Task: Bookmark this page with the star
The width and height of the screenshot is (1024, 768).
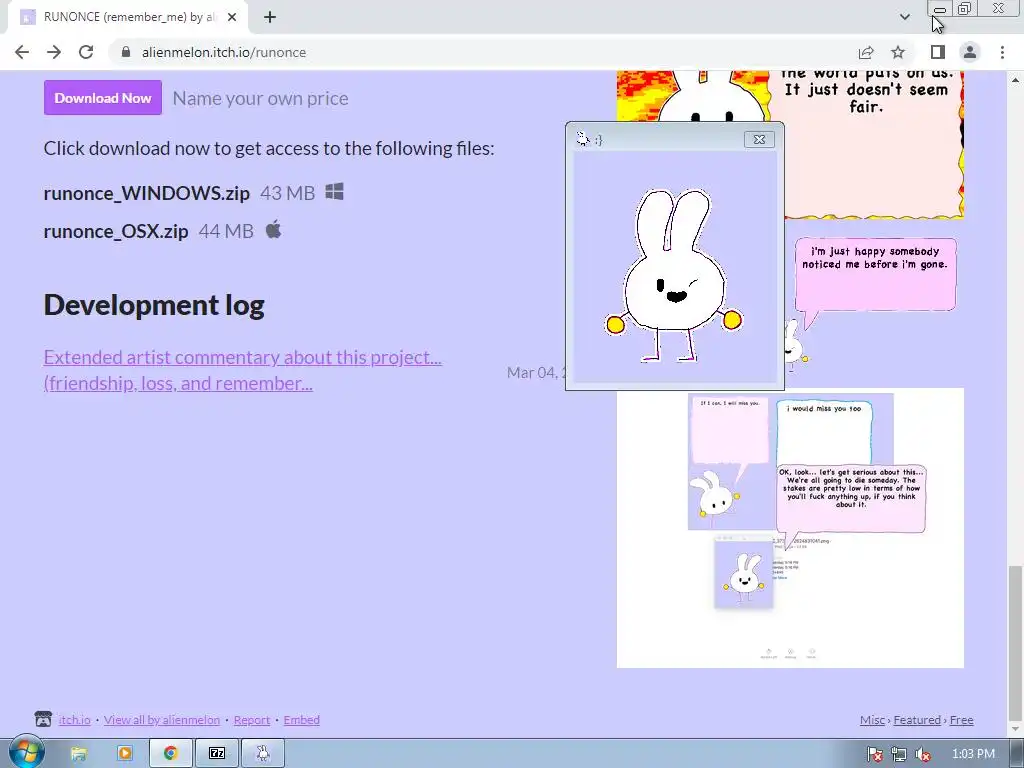Action: [898, 52]
